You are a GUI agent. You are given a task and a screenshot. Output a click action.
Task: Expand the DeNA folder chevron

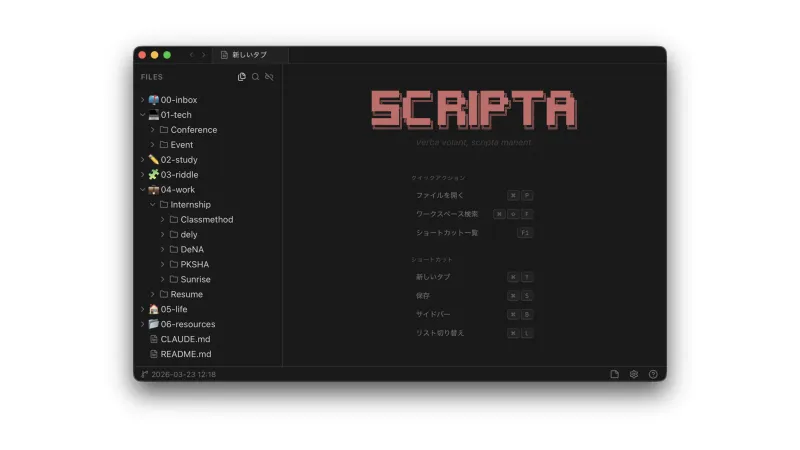(162, 249)
